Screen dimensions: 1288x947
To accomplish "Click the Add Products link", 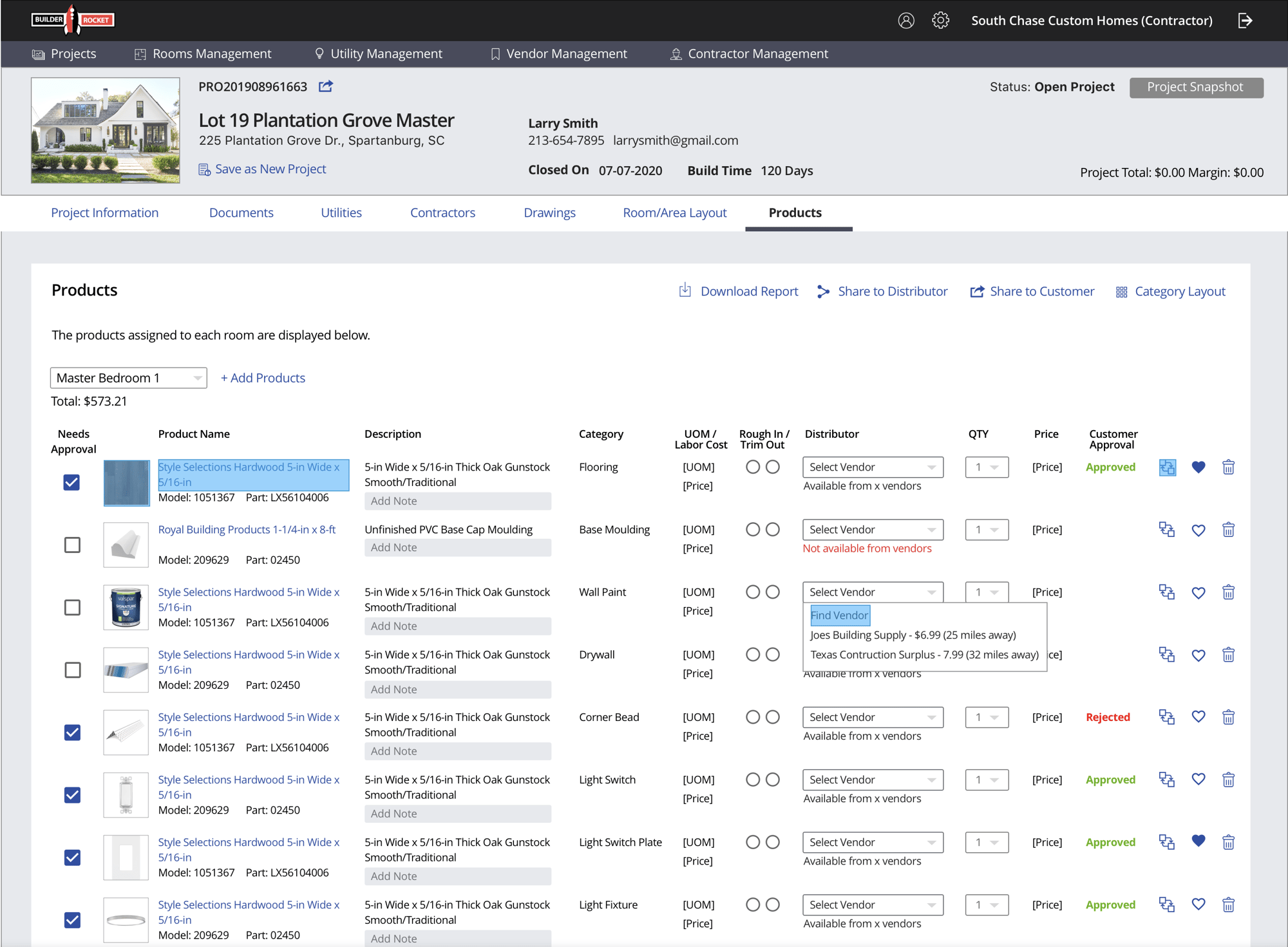I will coord(263,377).
